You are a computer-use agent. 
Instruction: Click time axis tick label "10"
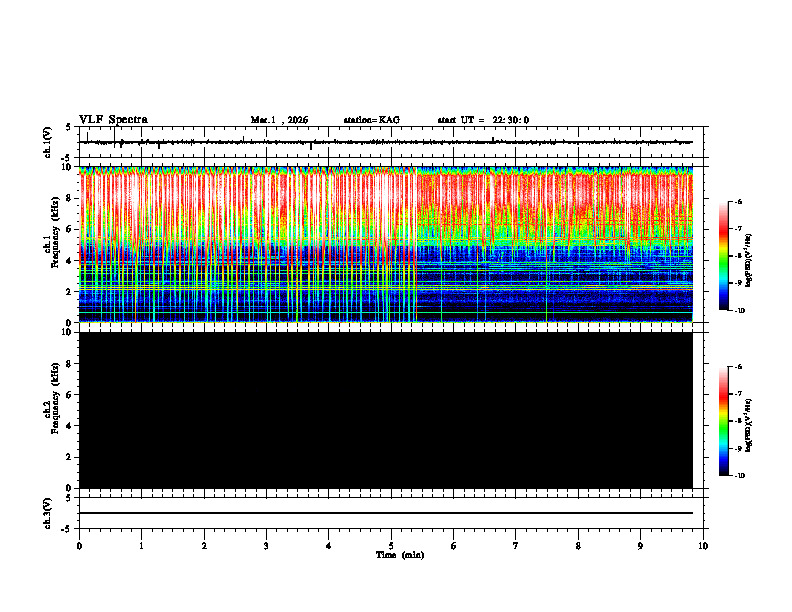point(703,546)
